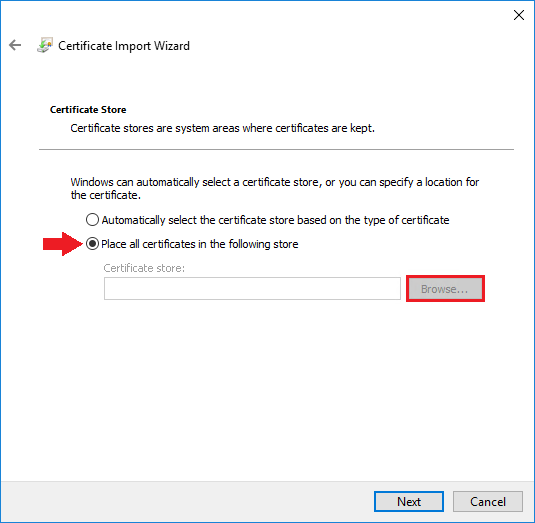Choose the Place all certificates radio button
535x523 pixels.
click(92, 244)
